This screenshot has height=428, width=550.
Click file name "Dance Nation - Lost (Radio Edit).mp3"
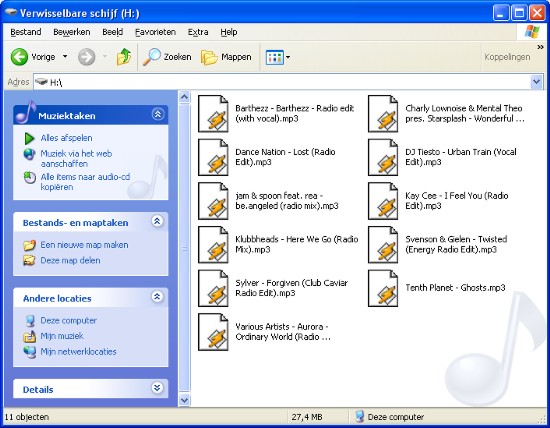tap(285, 157)
